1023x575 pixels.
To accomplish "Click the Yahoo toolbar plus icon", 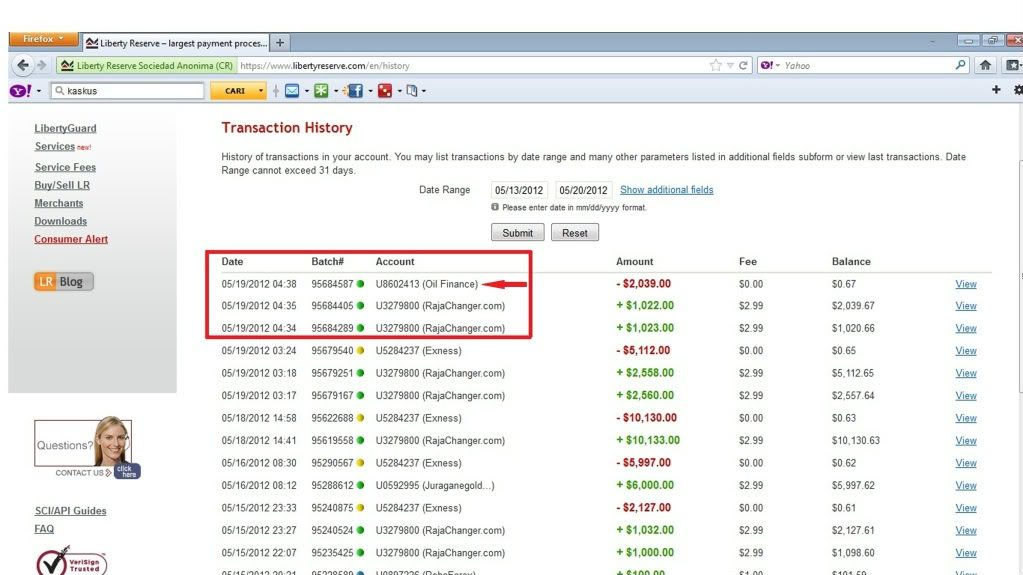I will point(996,90).
